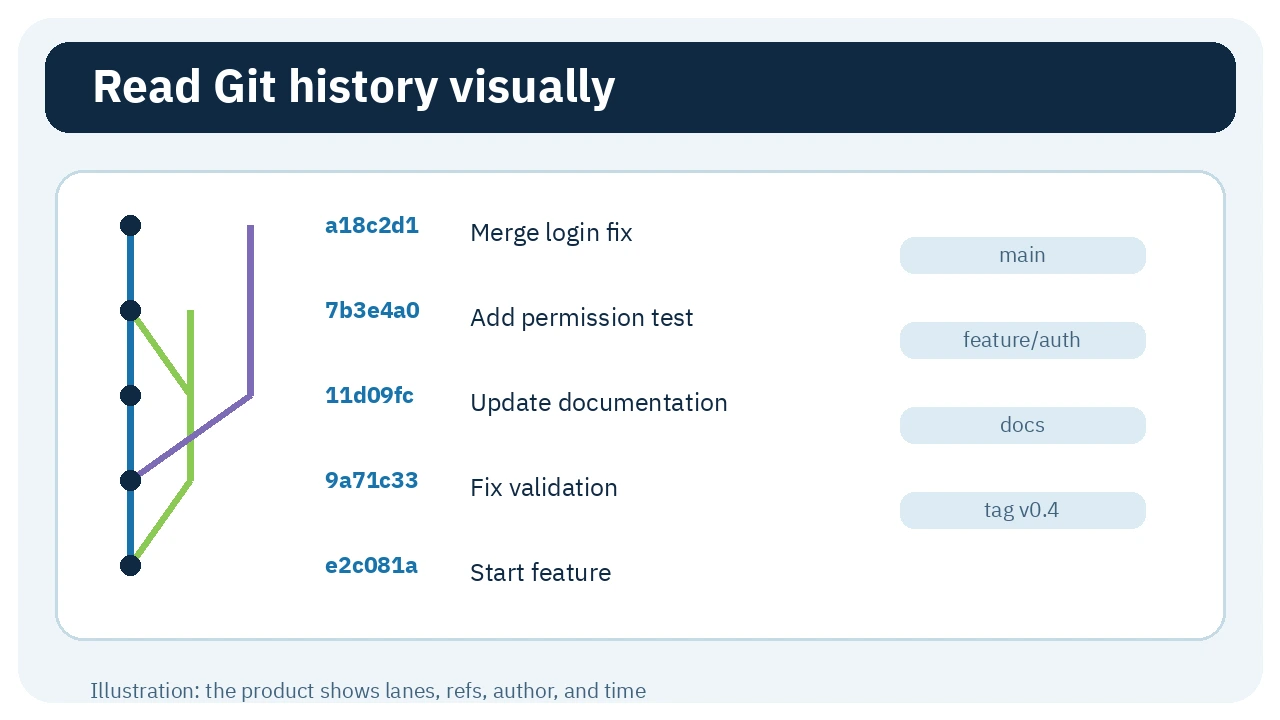Select the commit node for Update documentation

[130, 396]
